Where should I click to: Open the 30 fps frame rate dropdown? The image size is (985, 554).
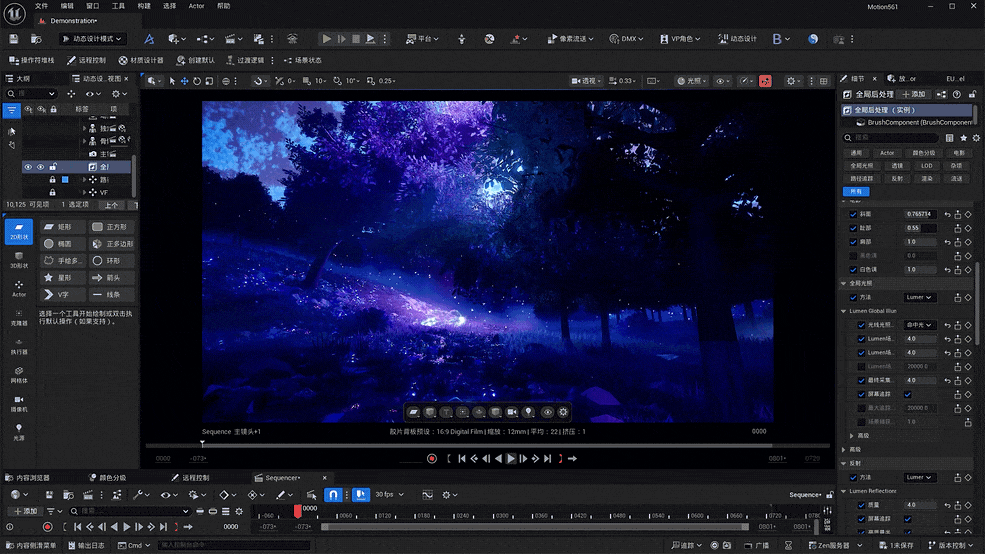click(389, 495)
